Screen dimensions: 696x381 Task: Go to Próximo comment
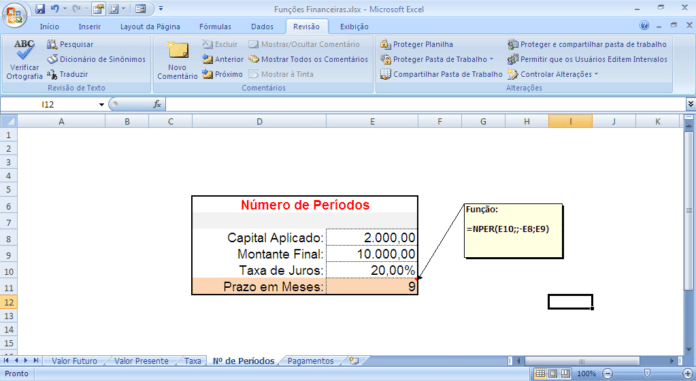tap(222, 74)
